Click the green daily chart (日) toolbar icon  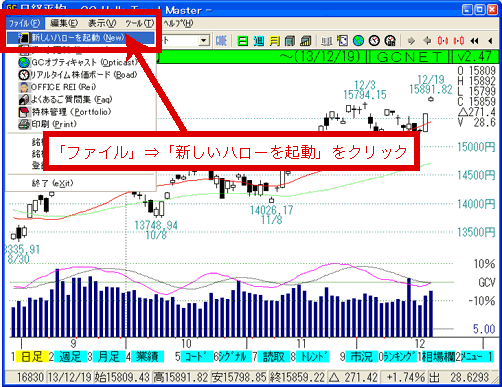tap(243, 41)
